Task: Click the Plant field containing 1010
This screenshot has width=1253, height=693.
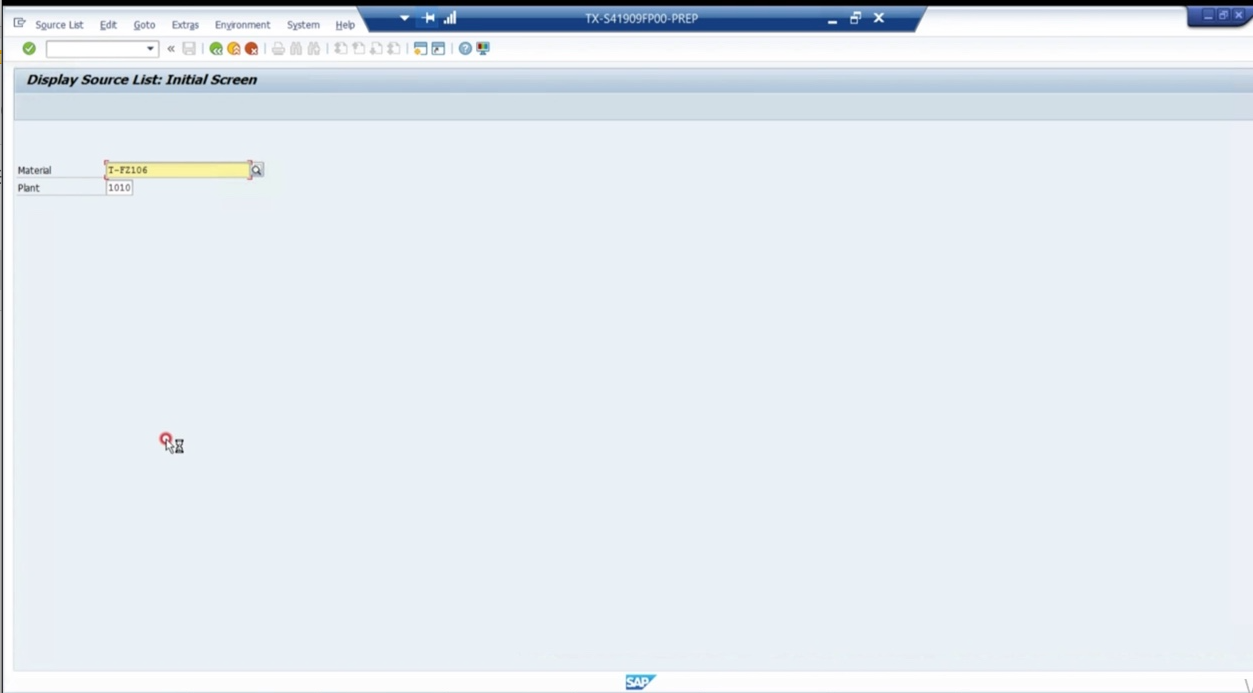Action: click(119, 188)
